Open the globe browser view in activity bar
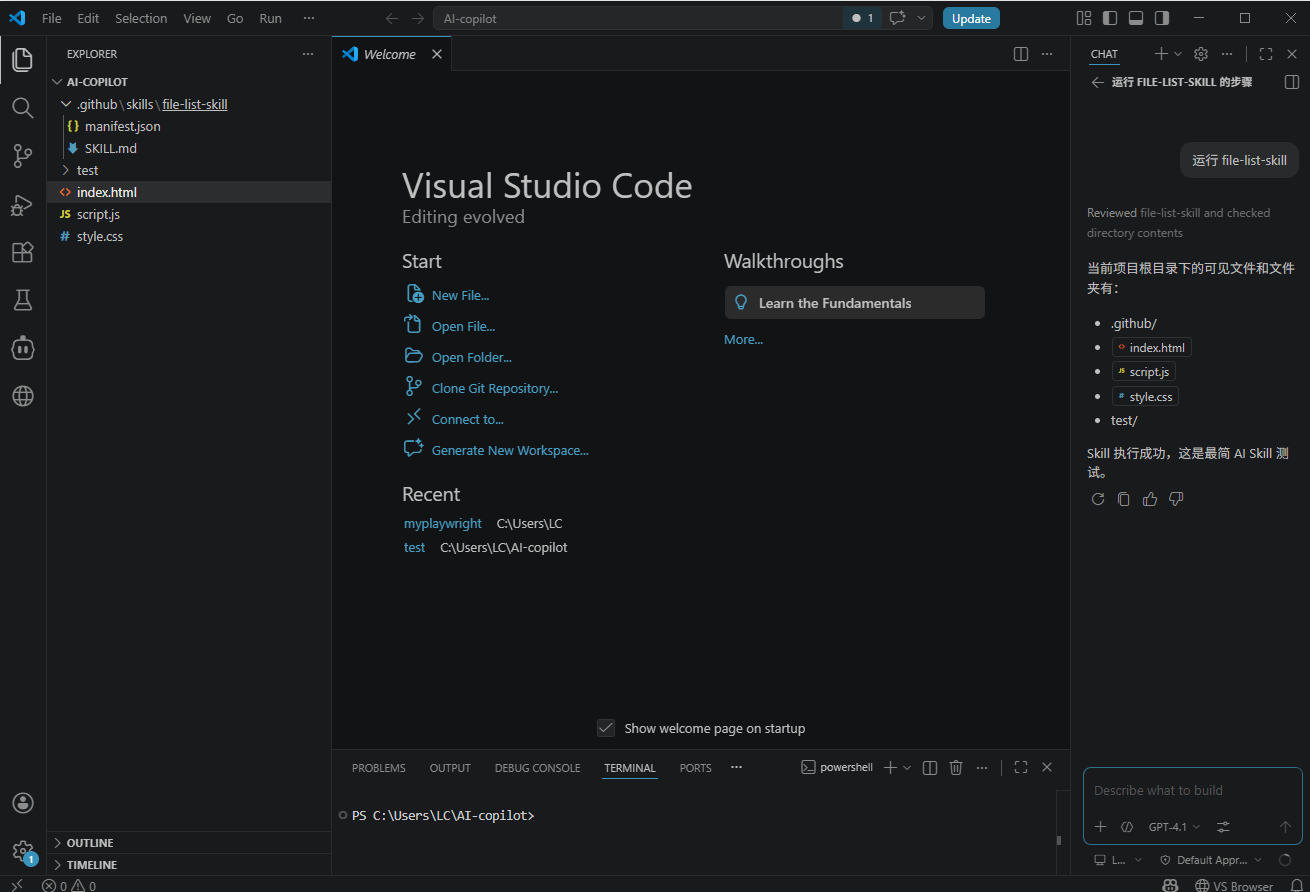The image size is (1310, 892). (22, 396)
